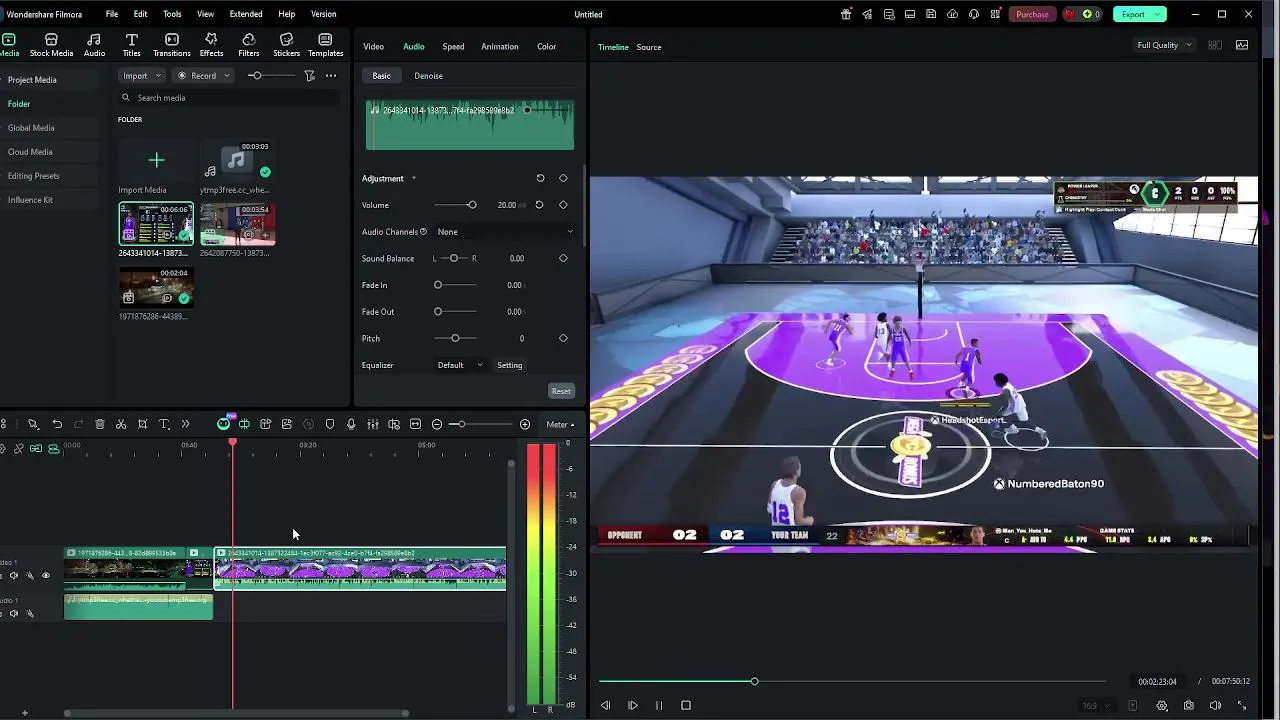Click the Export button
Screen dimensions: 1280x720
click(1139, 14)
